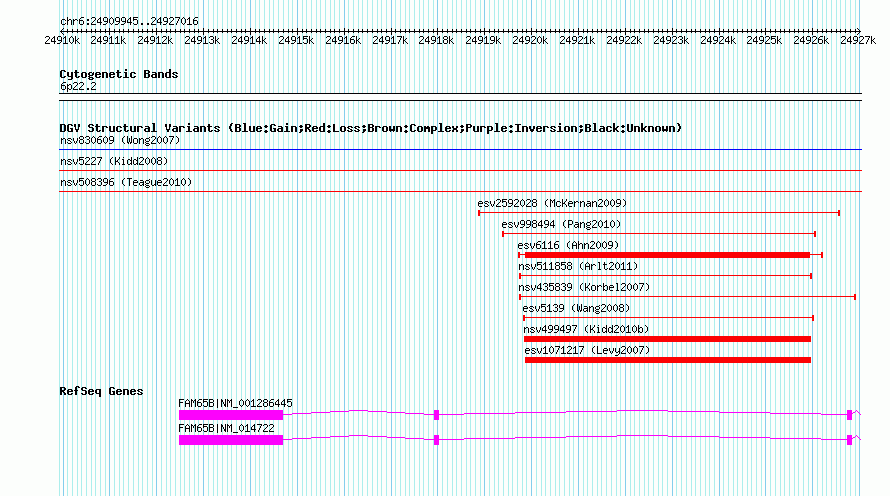Click the nsv830609 (Wong2007) variant label
The image size is (890, 496).
[x=120, y=140]
